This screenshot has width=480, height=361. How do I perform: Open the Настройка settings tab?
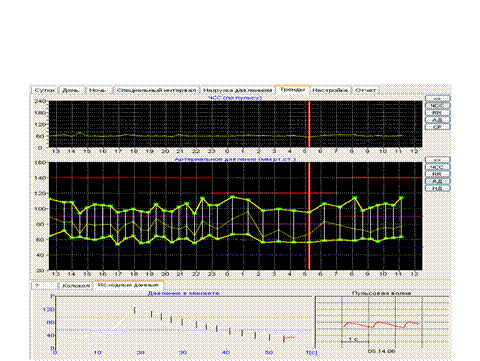[x=330, y=91]
